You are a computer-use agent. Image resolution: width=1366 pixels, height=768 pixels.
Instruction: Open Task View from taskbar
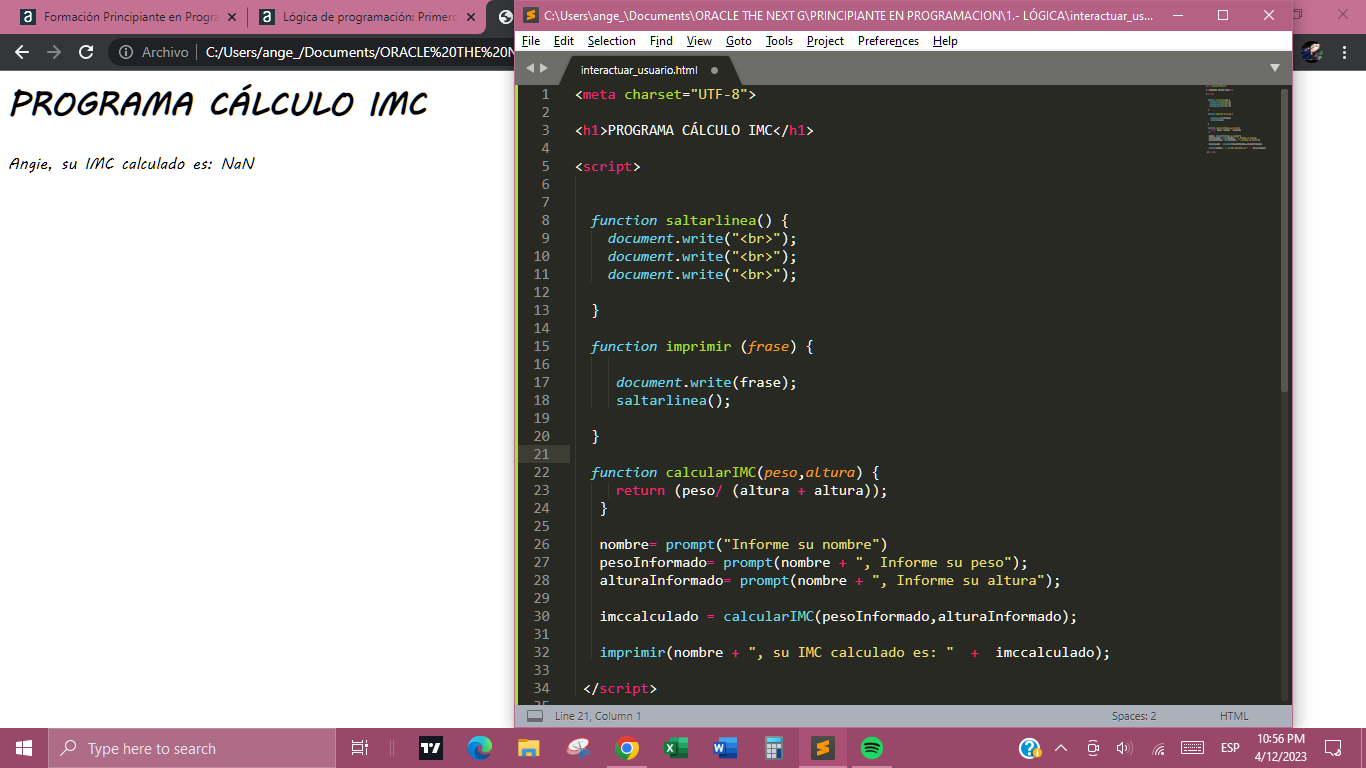pyautogui.click(x=360, y=748)
